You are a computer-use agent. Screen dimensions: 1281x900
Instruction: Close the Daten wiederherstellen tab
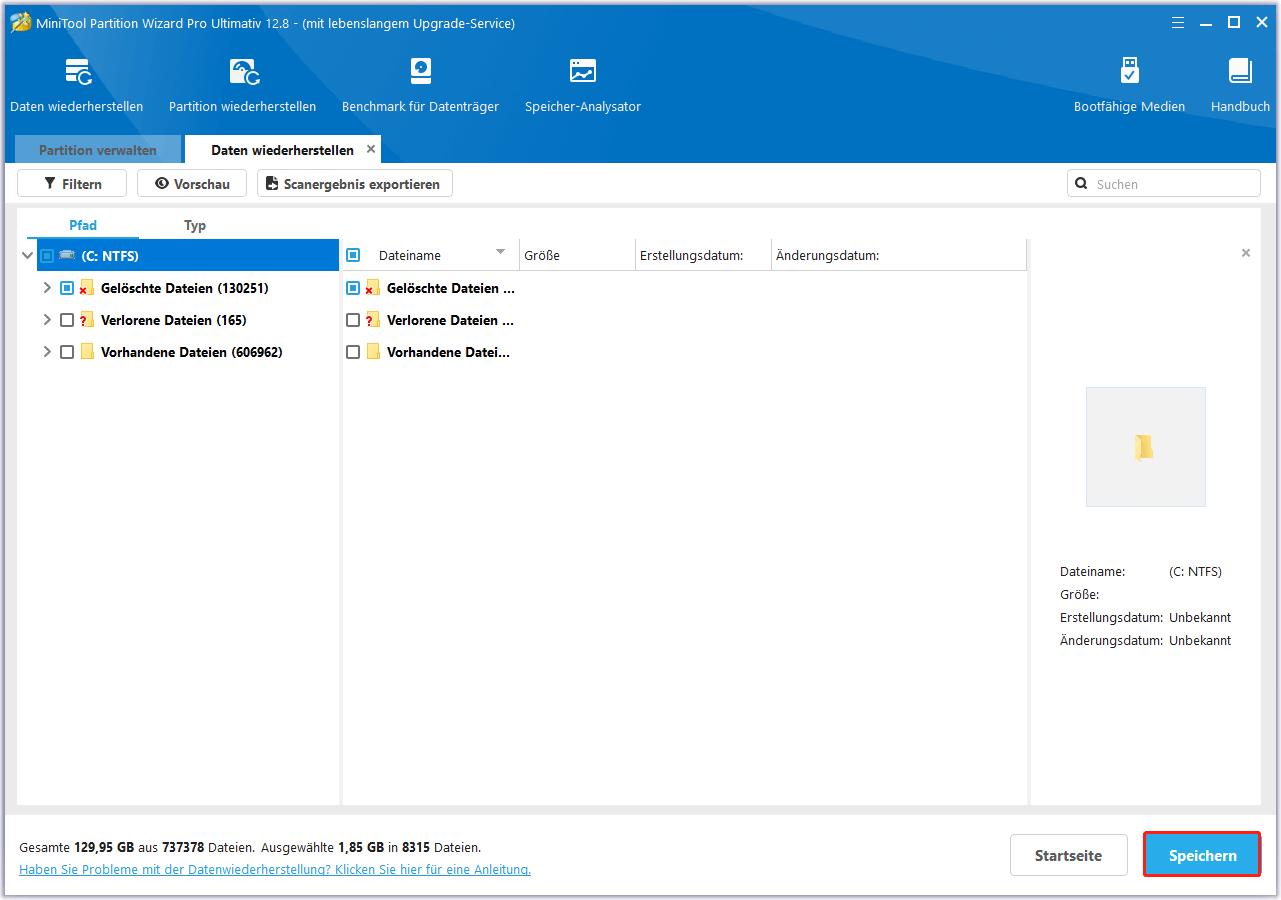(371, 149)
